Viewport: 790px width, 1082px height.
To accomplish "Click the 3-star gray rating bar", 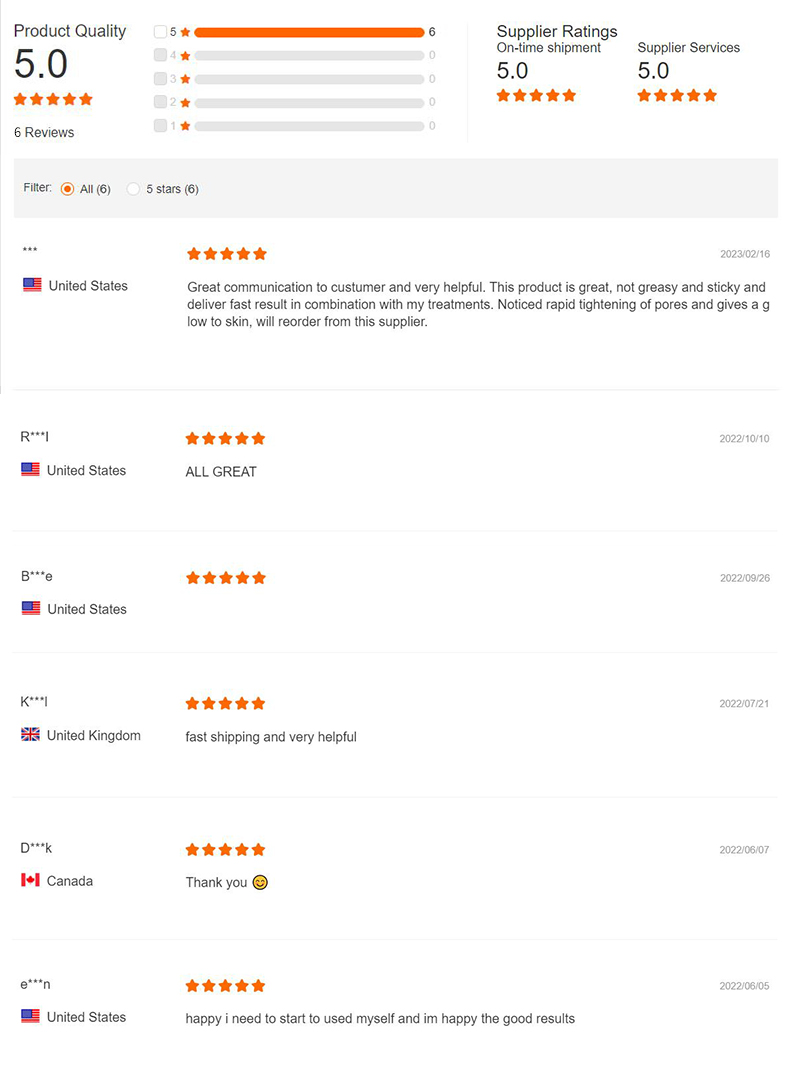I will click(309, 79).
